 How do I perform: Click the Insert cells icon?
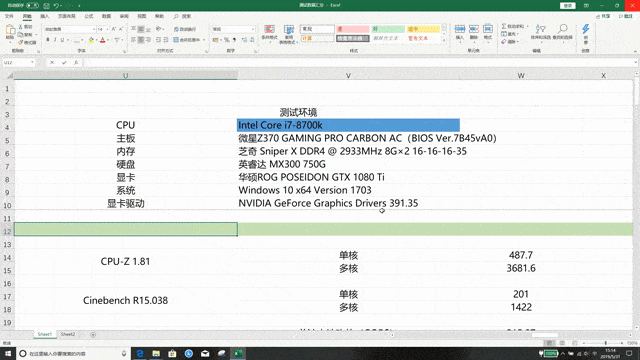460,29
